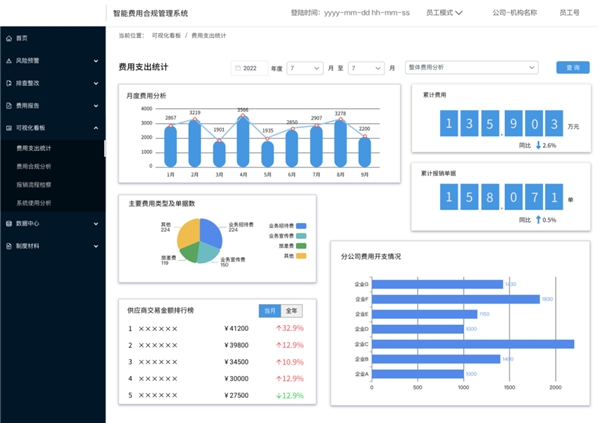The image size is (600, 423).
Task: Click the 费用报告 document icon
Action: [x=9, y=105]
